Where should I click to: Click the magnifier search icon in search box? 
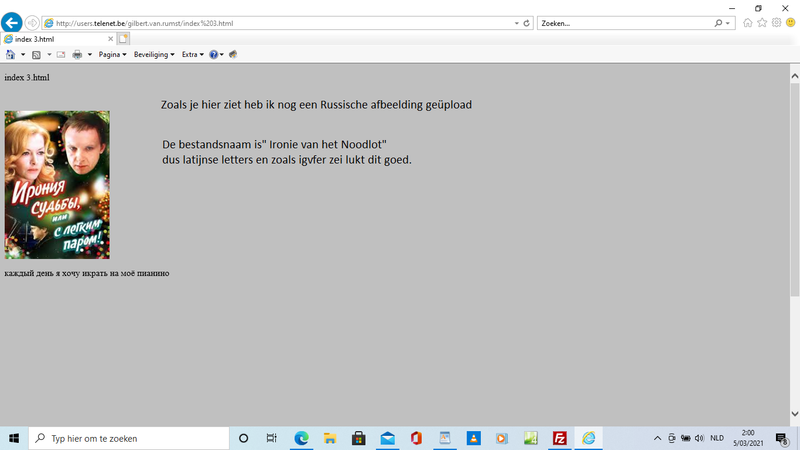coord(718,23)
